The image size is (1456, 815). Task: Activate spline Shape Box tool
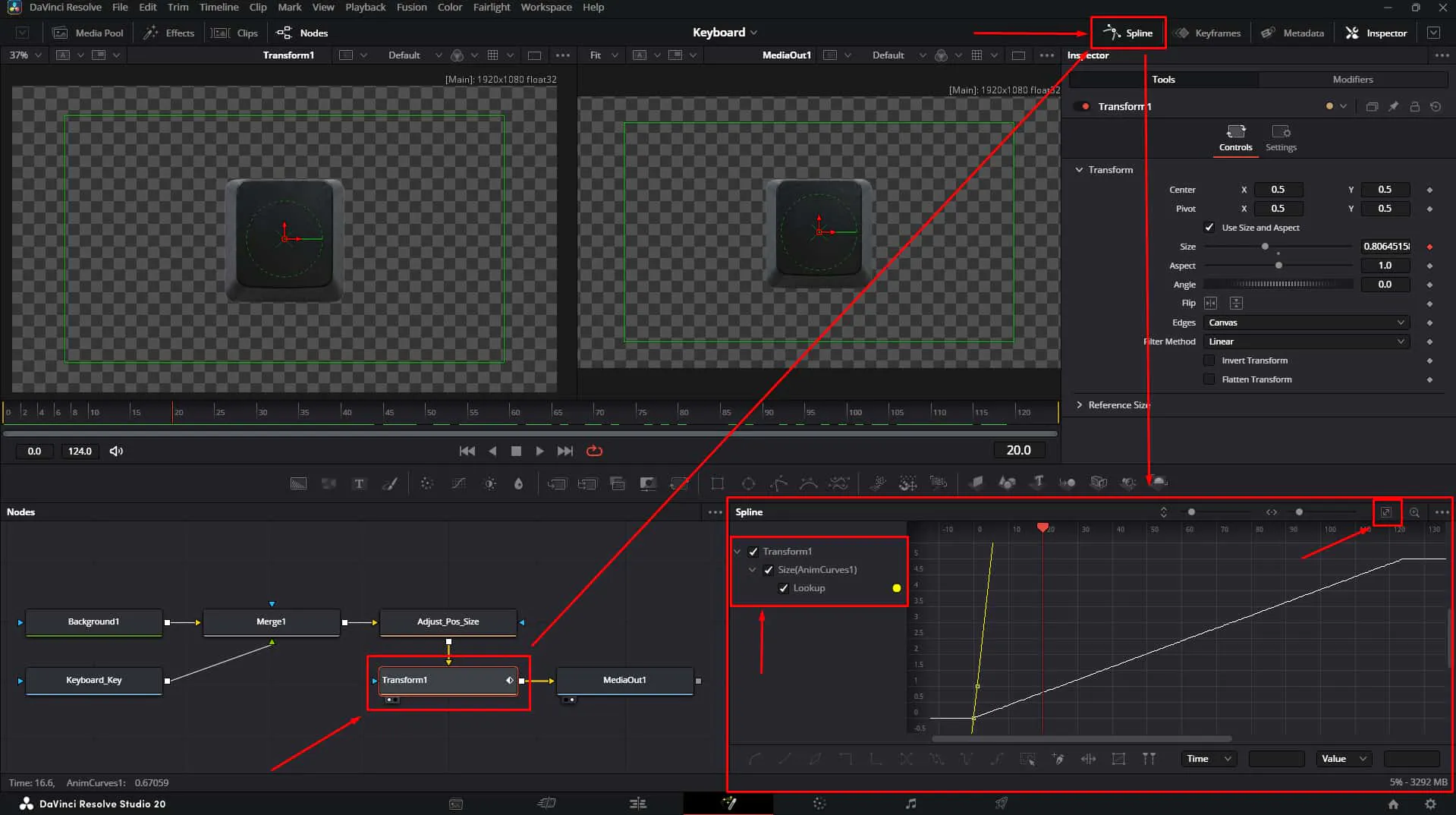click(x=1118, y=759)
